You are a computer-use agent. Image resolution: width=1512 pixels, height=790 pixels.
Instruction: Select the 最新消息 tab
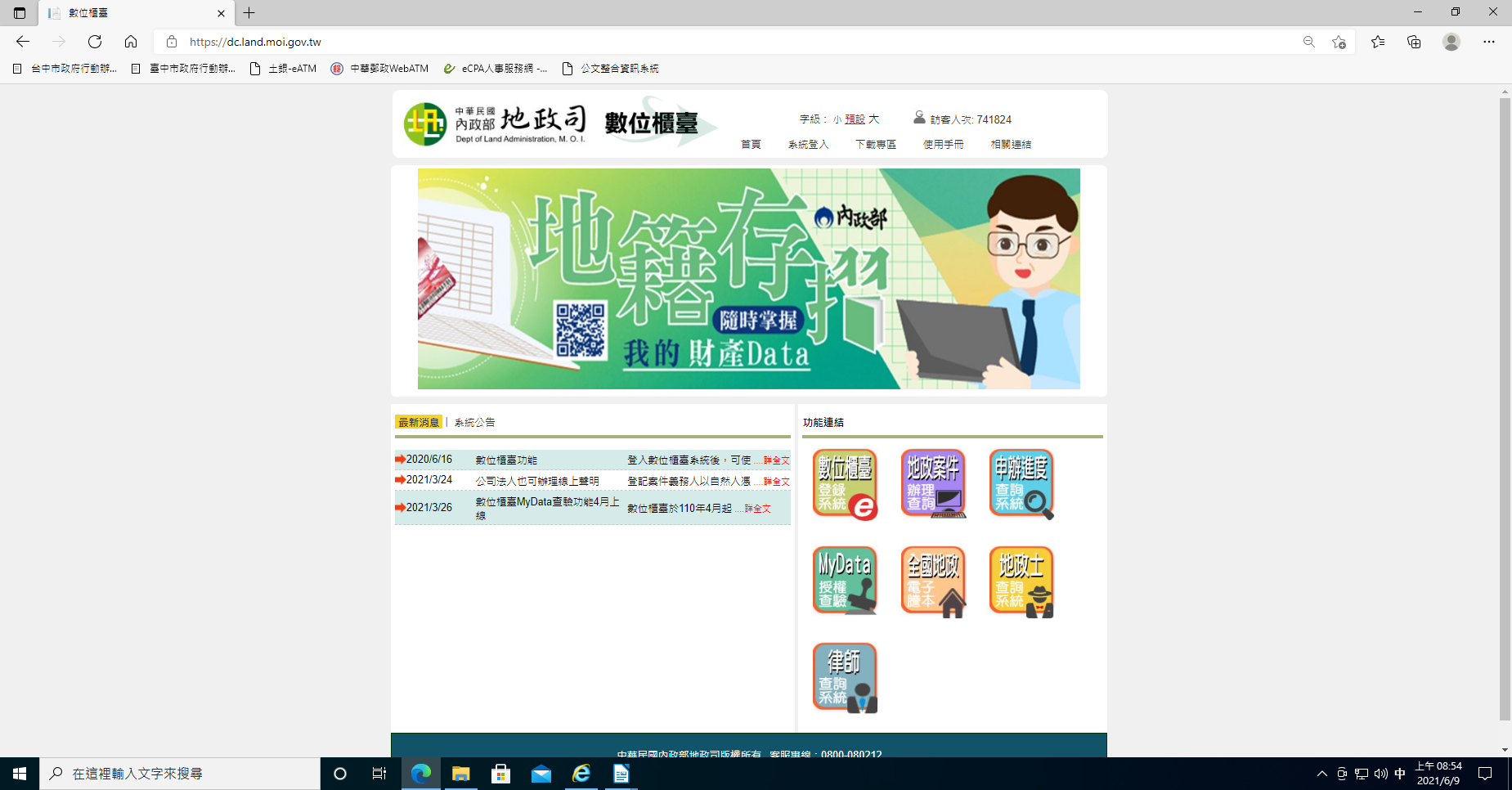pyautogui.click(x=419, y=423)
